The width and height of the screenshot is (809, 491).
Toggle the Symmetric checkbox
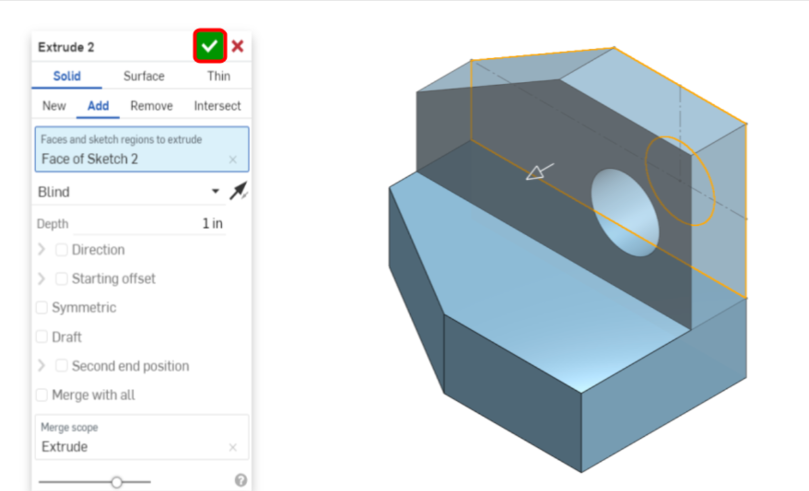click(x=42, y=307)
